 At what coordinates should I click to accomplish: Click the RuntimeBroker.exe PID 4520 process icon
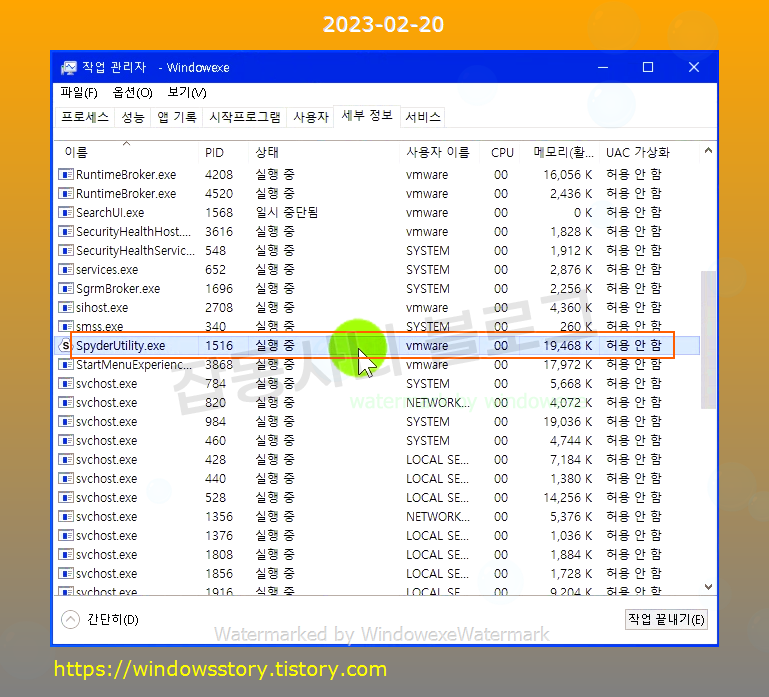click(x=66, y=194)
